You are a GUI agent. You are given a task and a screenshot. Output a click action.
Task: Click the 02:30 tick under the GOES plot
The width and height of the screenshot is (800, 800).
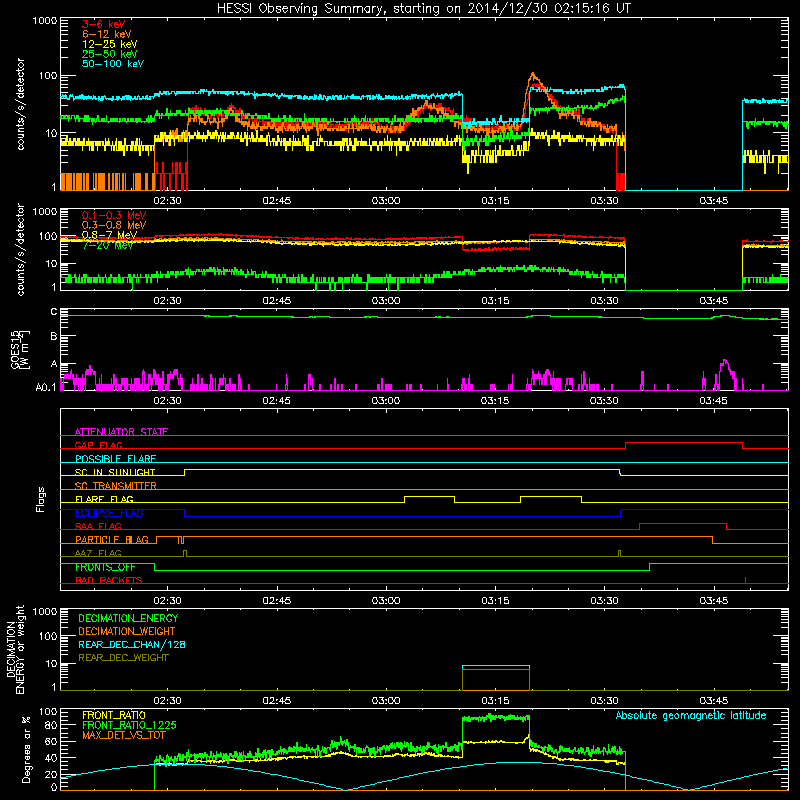pos(167,401)
